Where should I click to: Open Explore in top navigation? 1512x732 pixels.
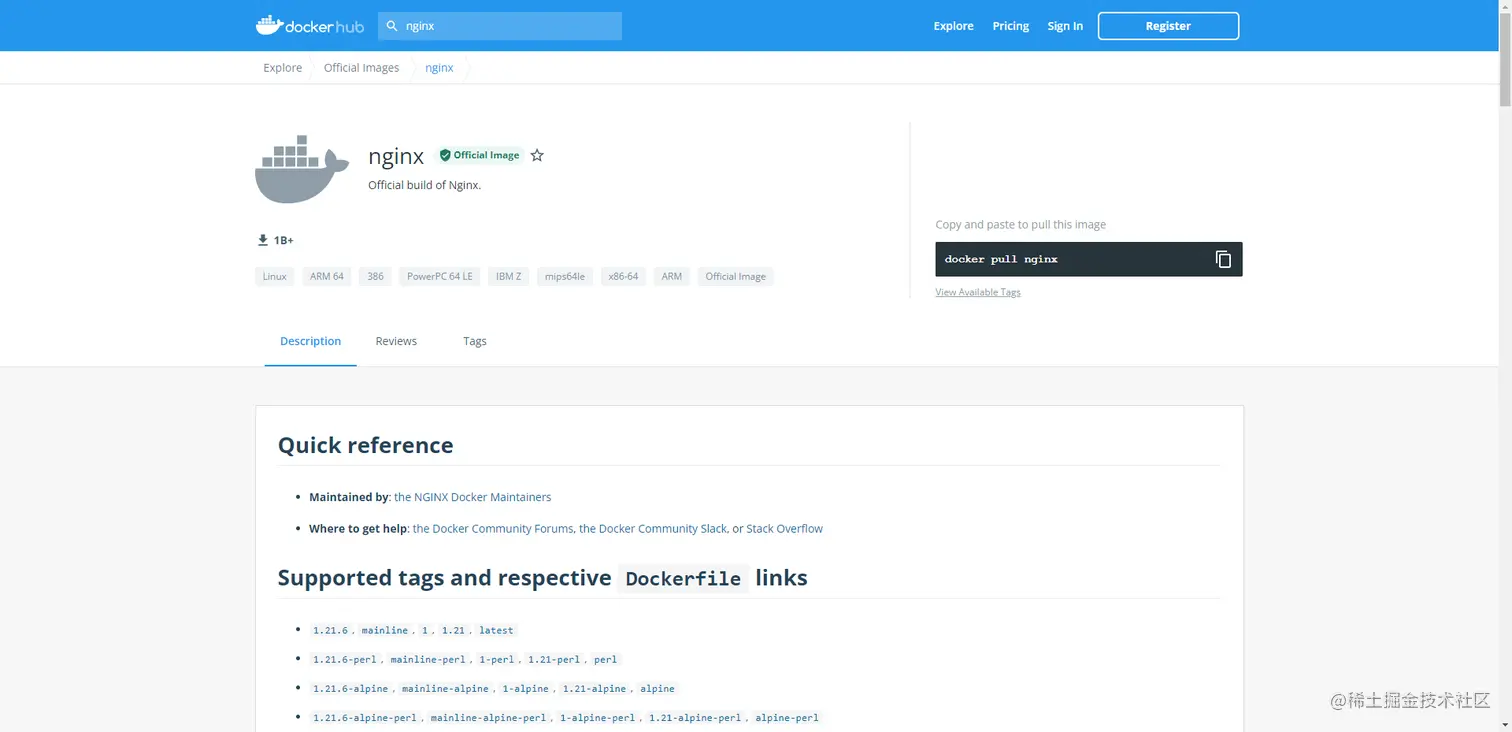953,26
